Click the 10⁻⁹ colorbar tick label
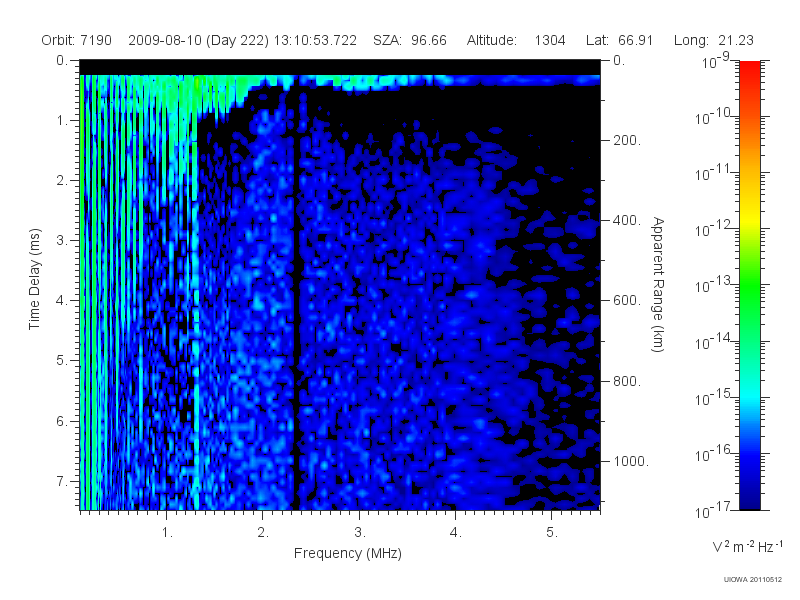800x600 pixels. click(x=716, y=60)
